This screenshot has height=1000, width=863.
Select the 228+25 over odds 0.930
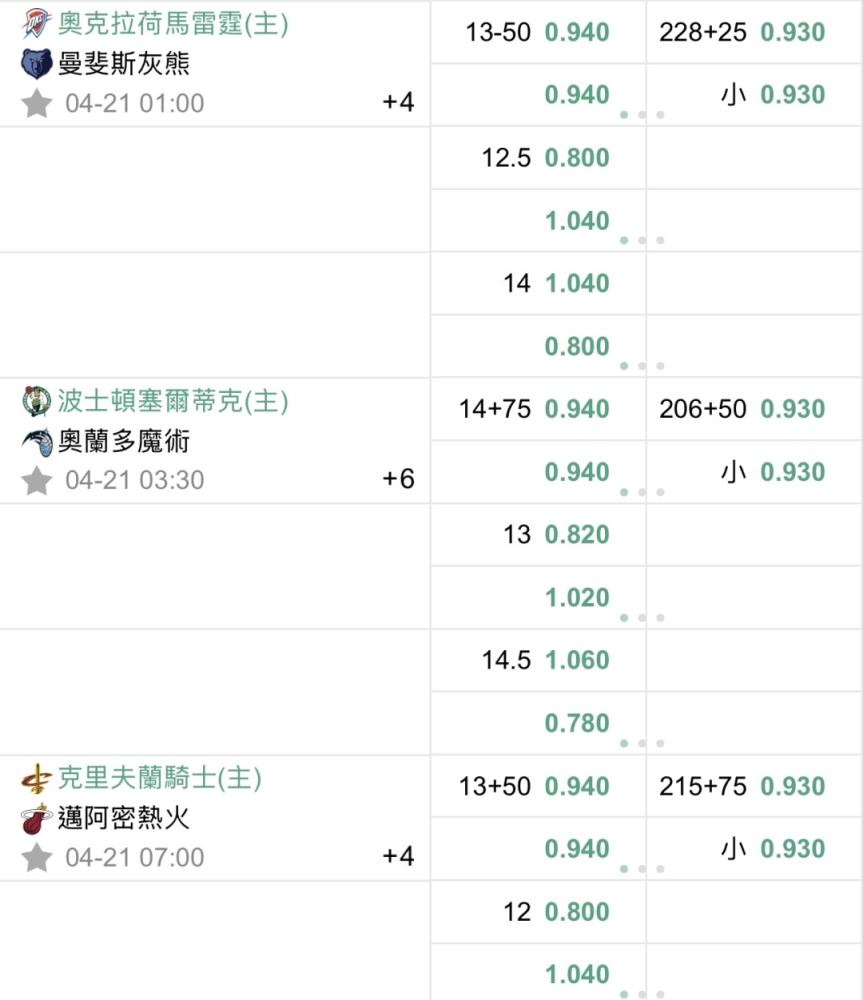click(x=792, y=32)
